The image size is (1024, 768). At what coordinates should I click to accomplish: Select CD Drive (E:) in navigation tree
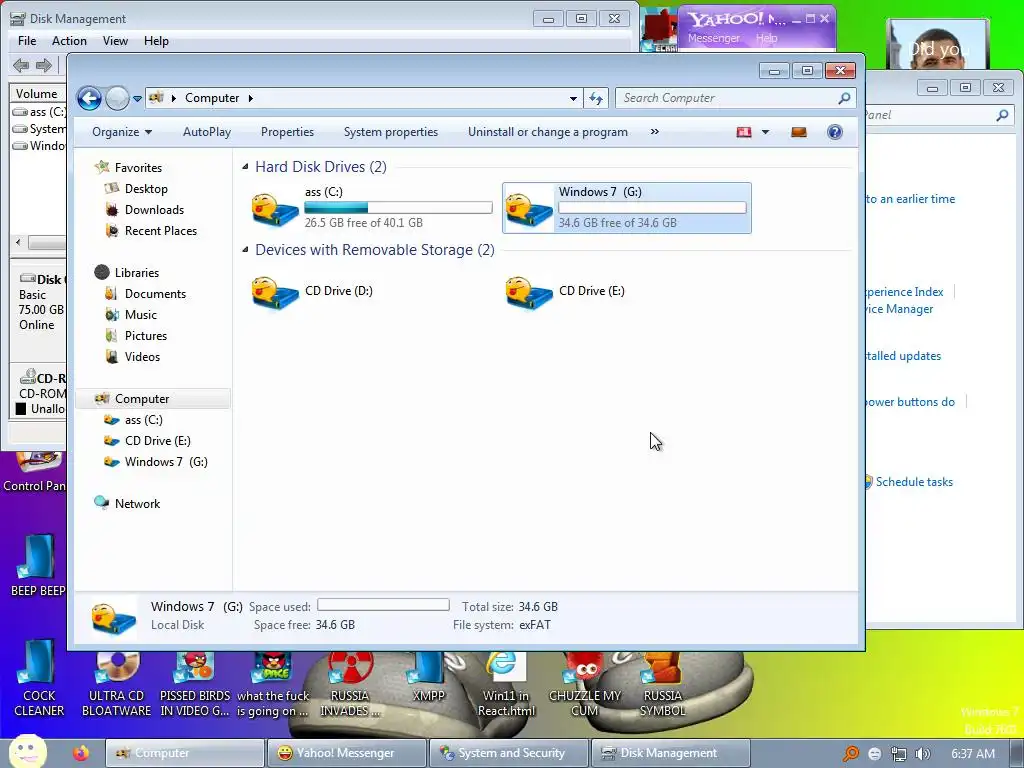coord(157,441)
